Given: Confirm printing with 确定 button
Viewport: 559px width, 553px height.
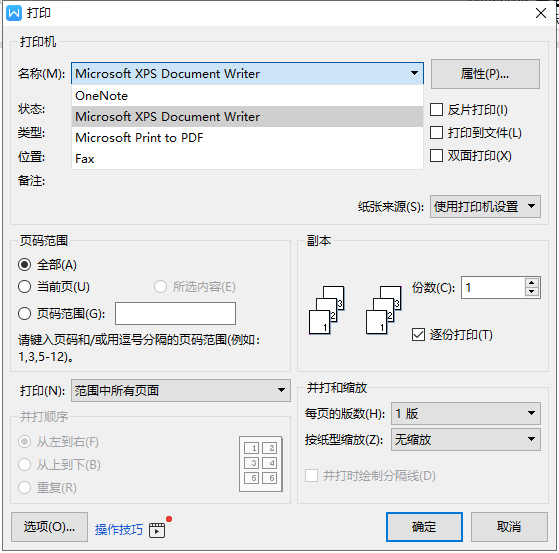Looking at the screenshot, I should pos(424,527).
